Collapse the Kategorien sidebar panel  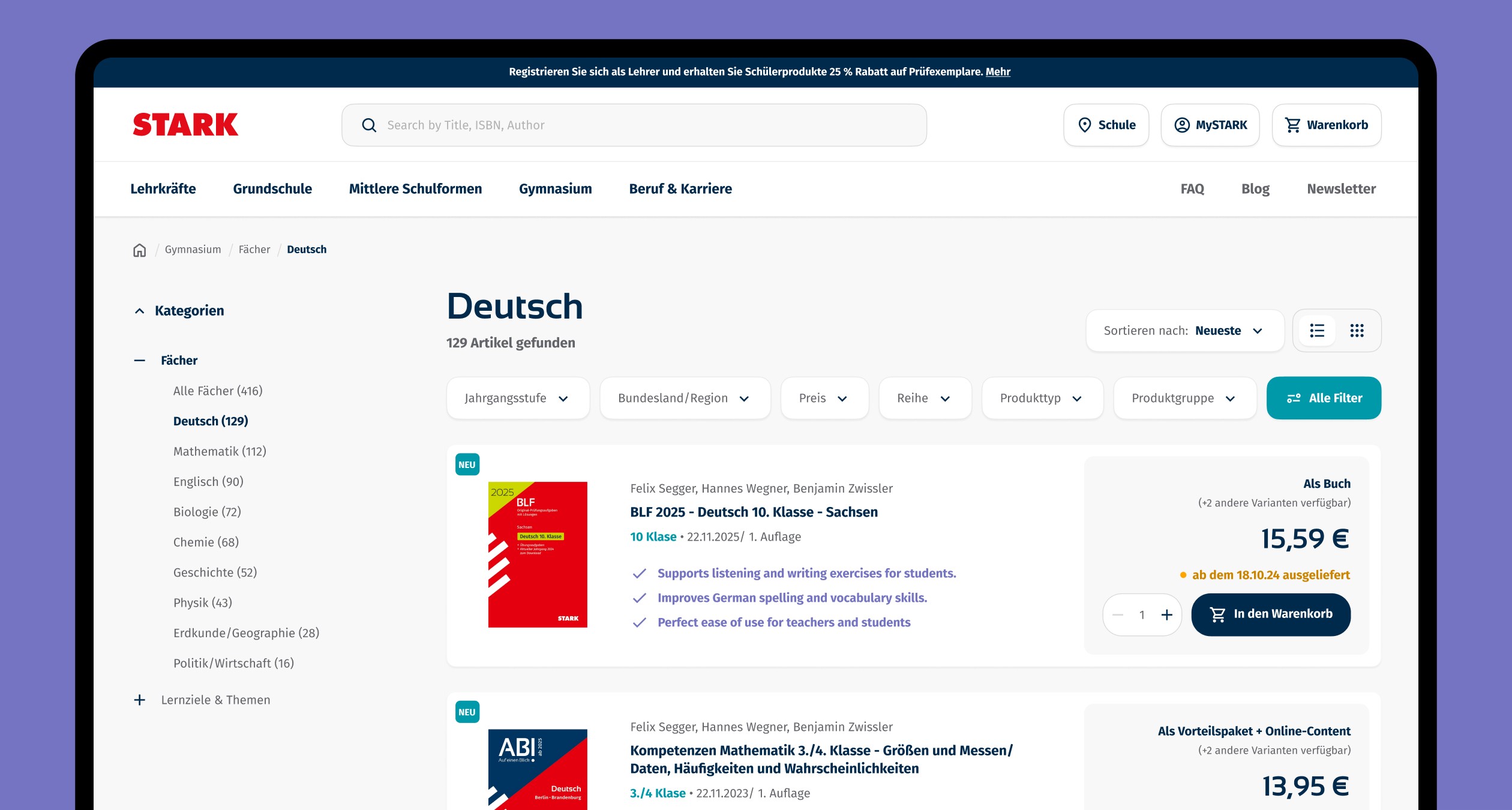[x=140, y=311]
